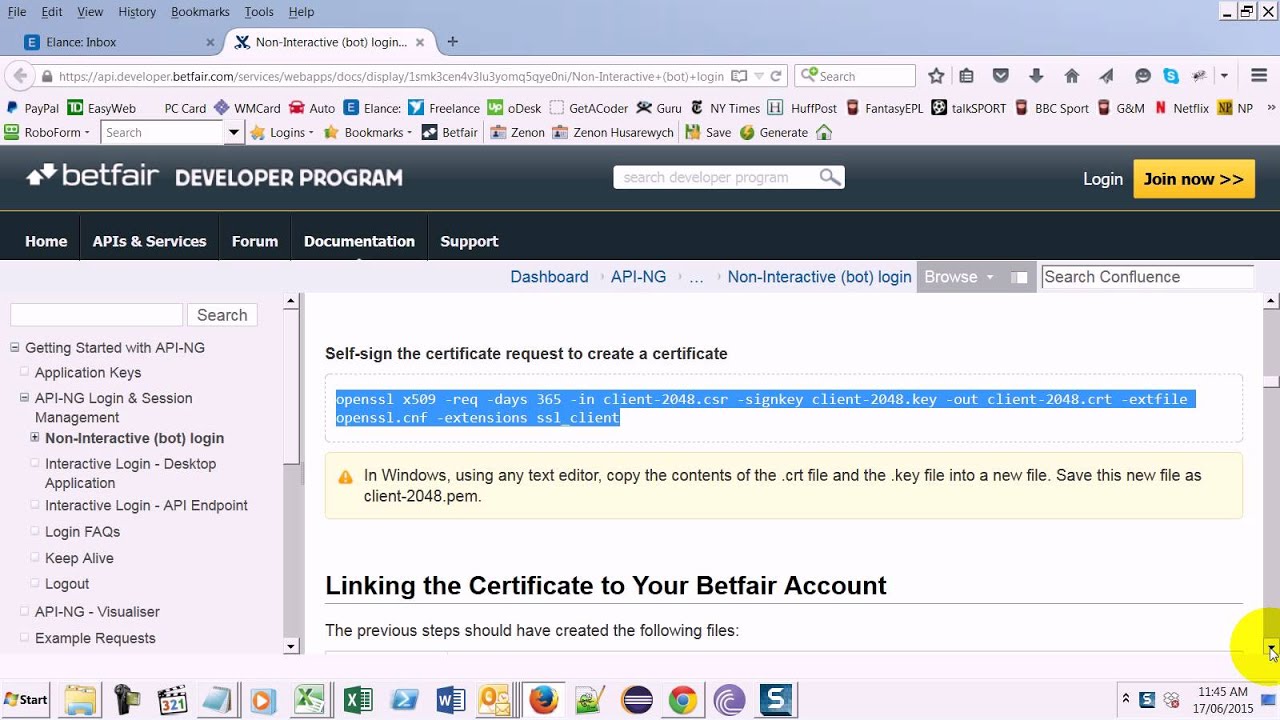Open the API-NG breadcrumb link
Image resolution: width=1280 pixels, height=720 pixels.
point(638,277)
